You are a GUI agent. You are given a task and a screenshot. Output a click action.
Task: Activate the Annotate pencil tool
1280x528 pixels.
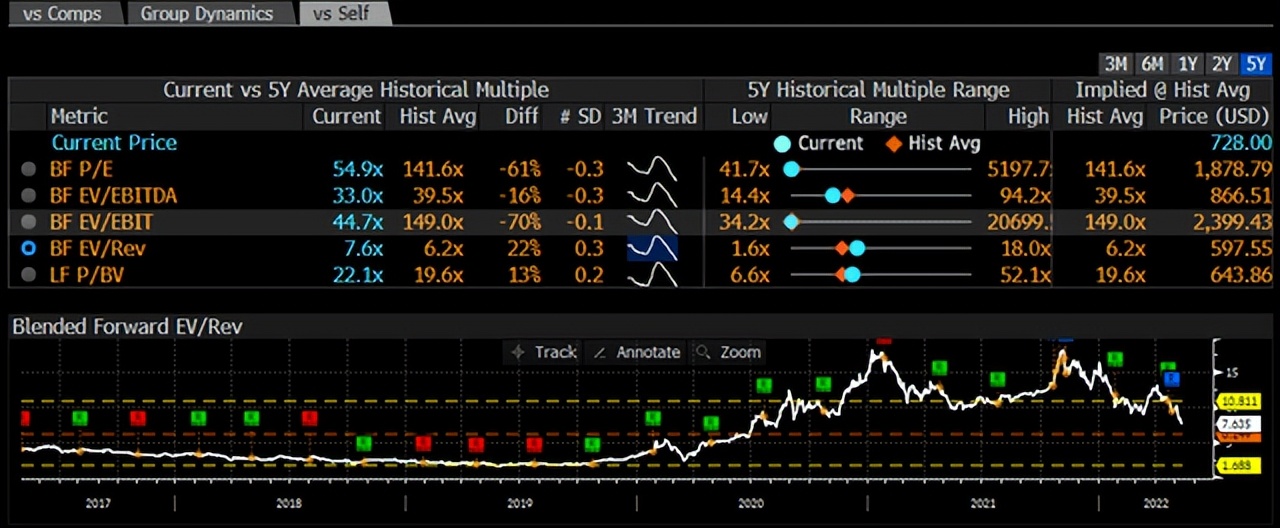pyautogui.click(x=637, y=352)
